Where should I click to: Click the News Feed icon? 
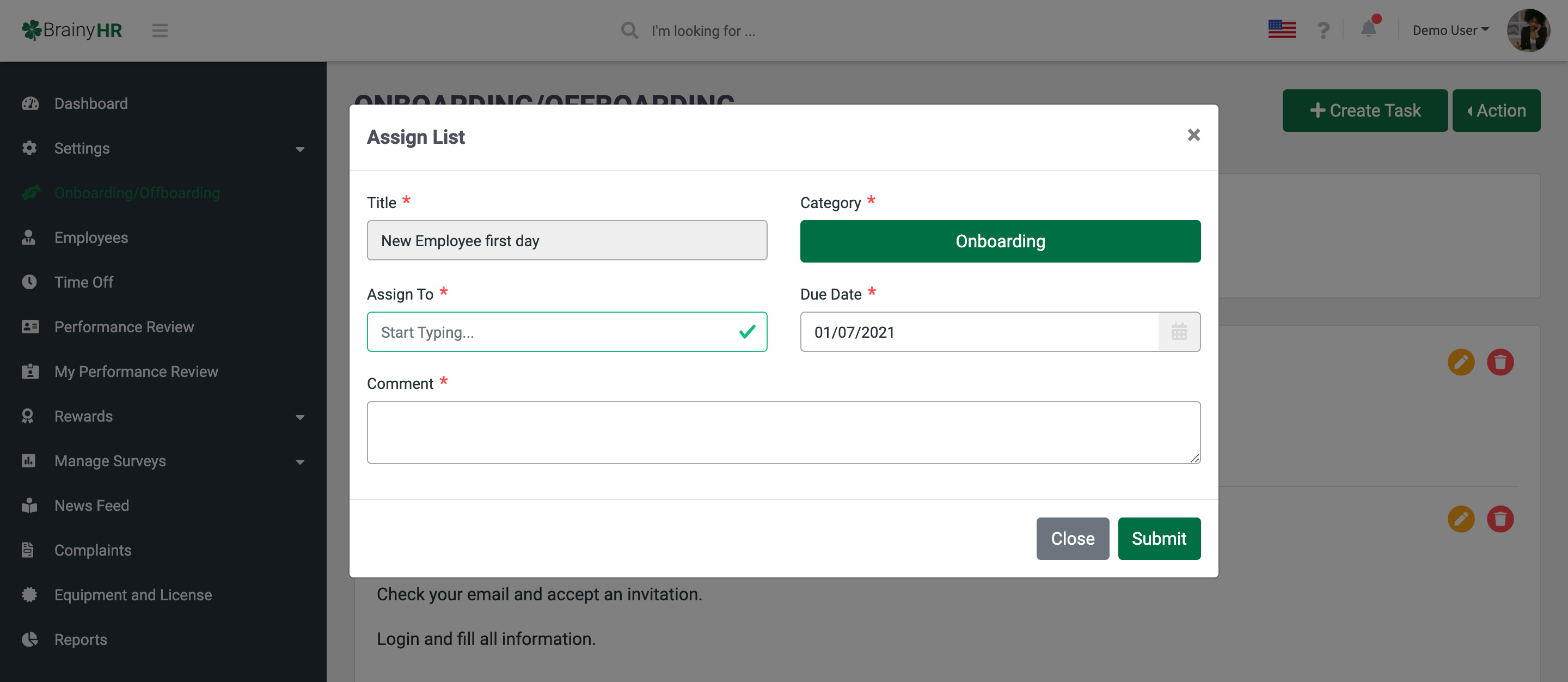(29, 506)
